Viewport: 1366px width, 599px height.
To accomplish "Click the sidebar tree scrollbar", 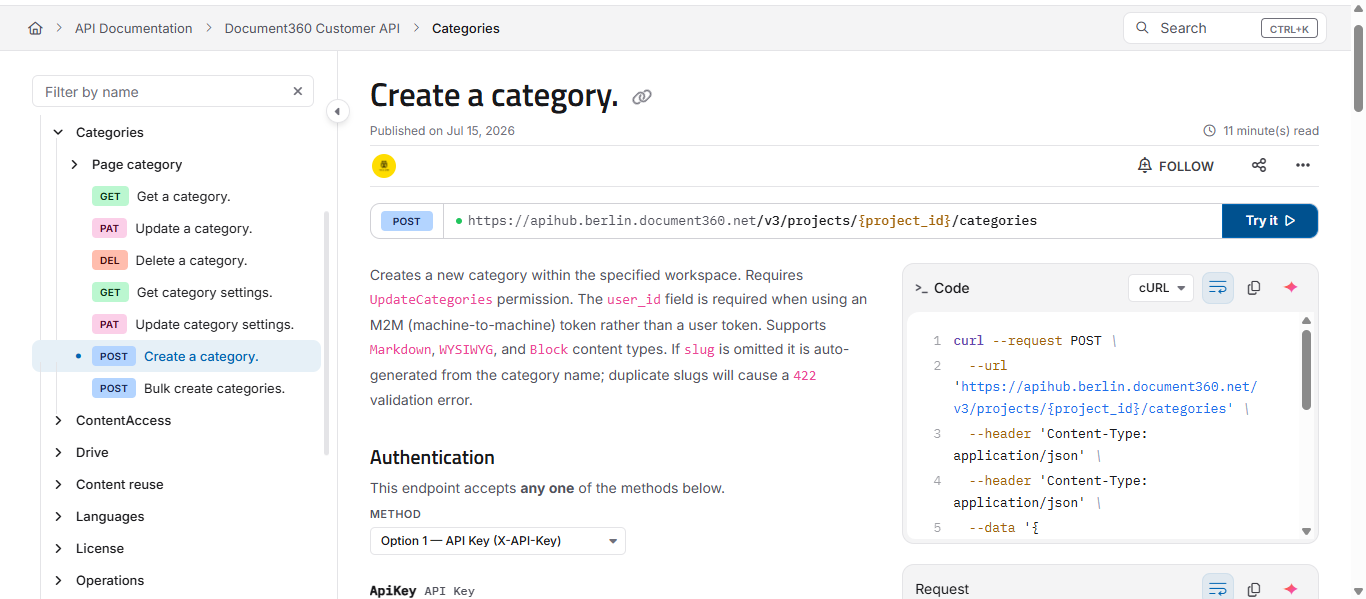I will 326,333.
